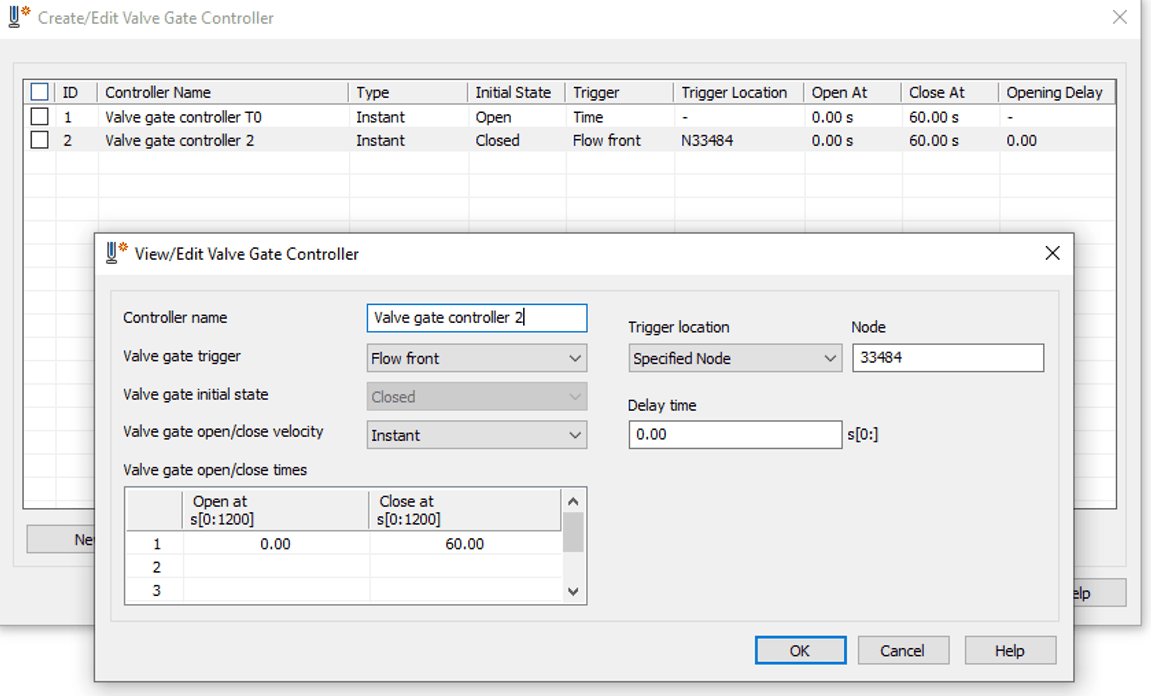1151x696 pixels.
Task: Click the Initial State column header
Action: click(x=517, y=93)
